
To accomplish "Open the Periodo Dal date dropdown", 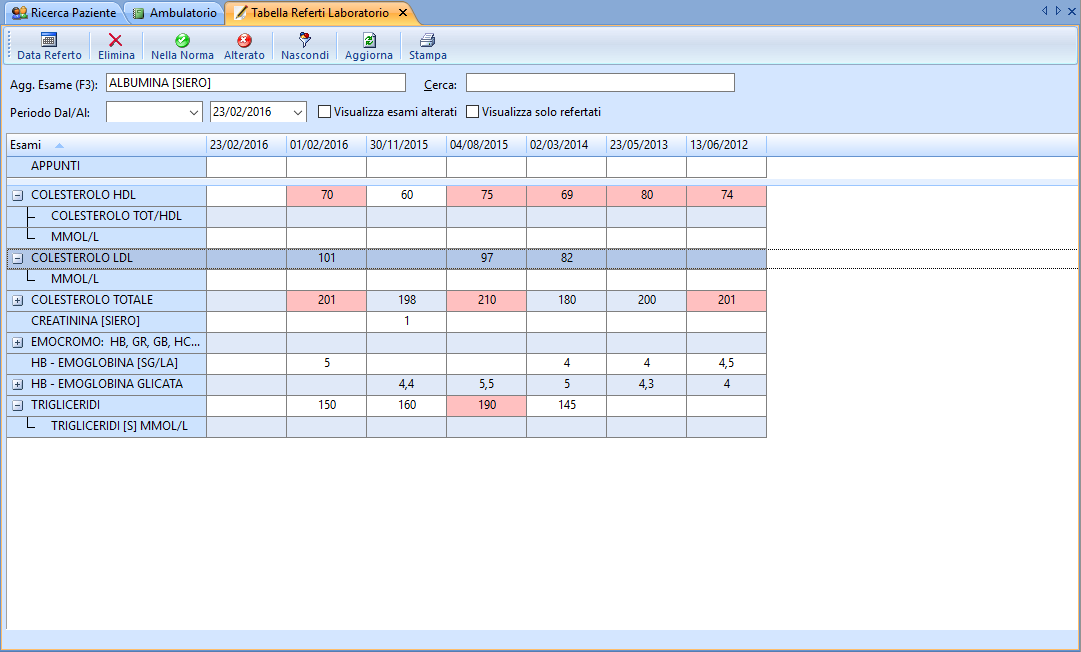I will point(194,112).
